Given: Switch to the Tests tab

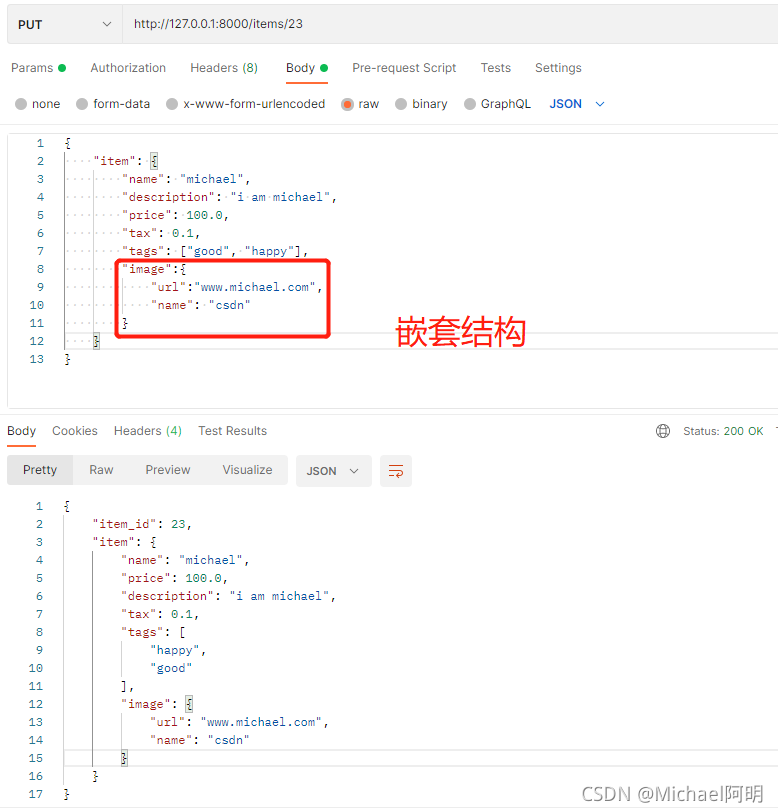Looking at the screenshot, I should coord(496,68).
